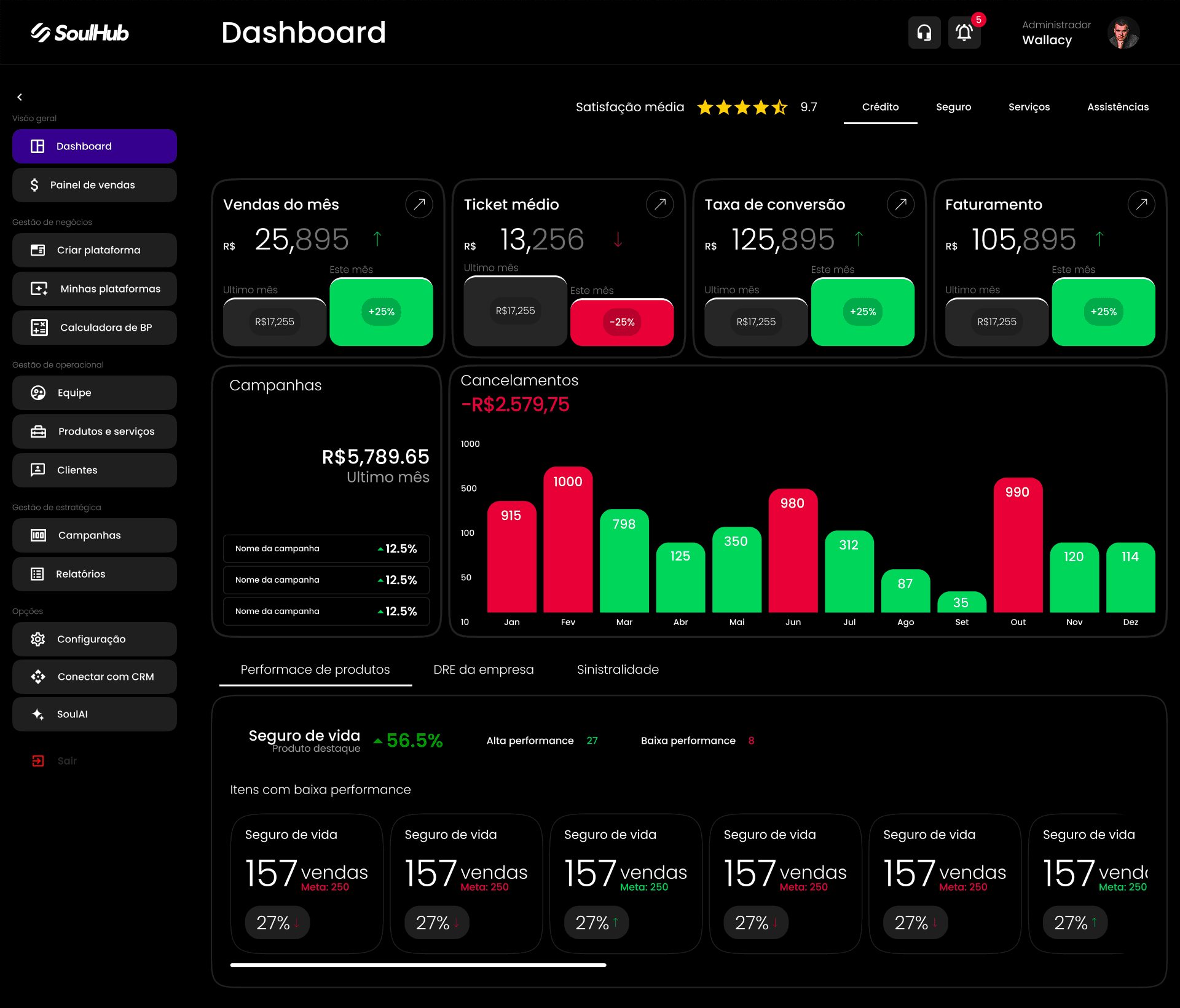
Task: Open Conectar com CRM label
Action: 106,677
